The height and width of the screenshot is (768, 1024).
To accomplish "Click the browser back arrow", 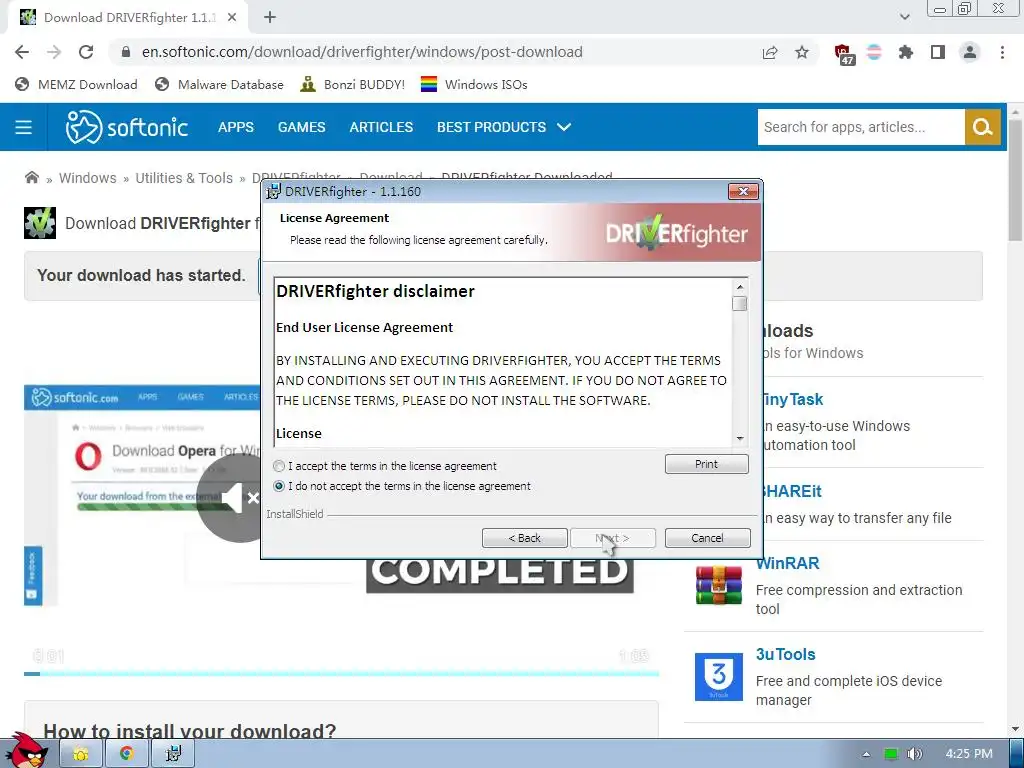I will coord(22,52).
